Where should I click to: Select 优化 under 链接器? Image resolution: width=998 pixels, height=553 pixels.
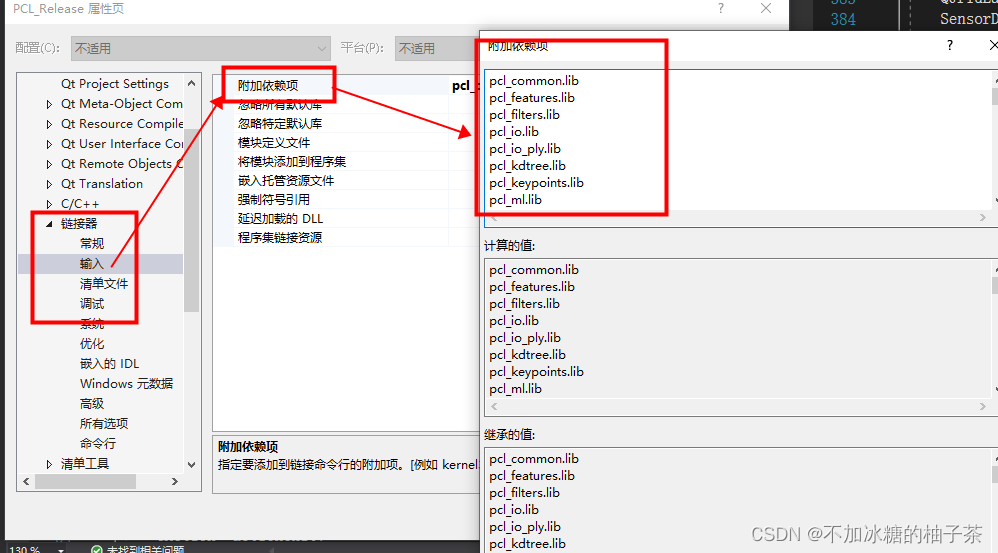point(92,344)
